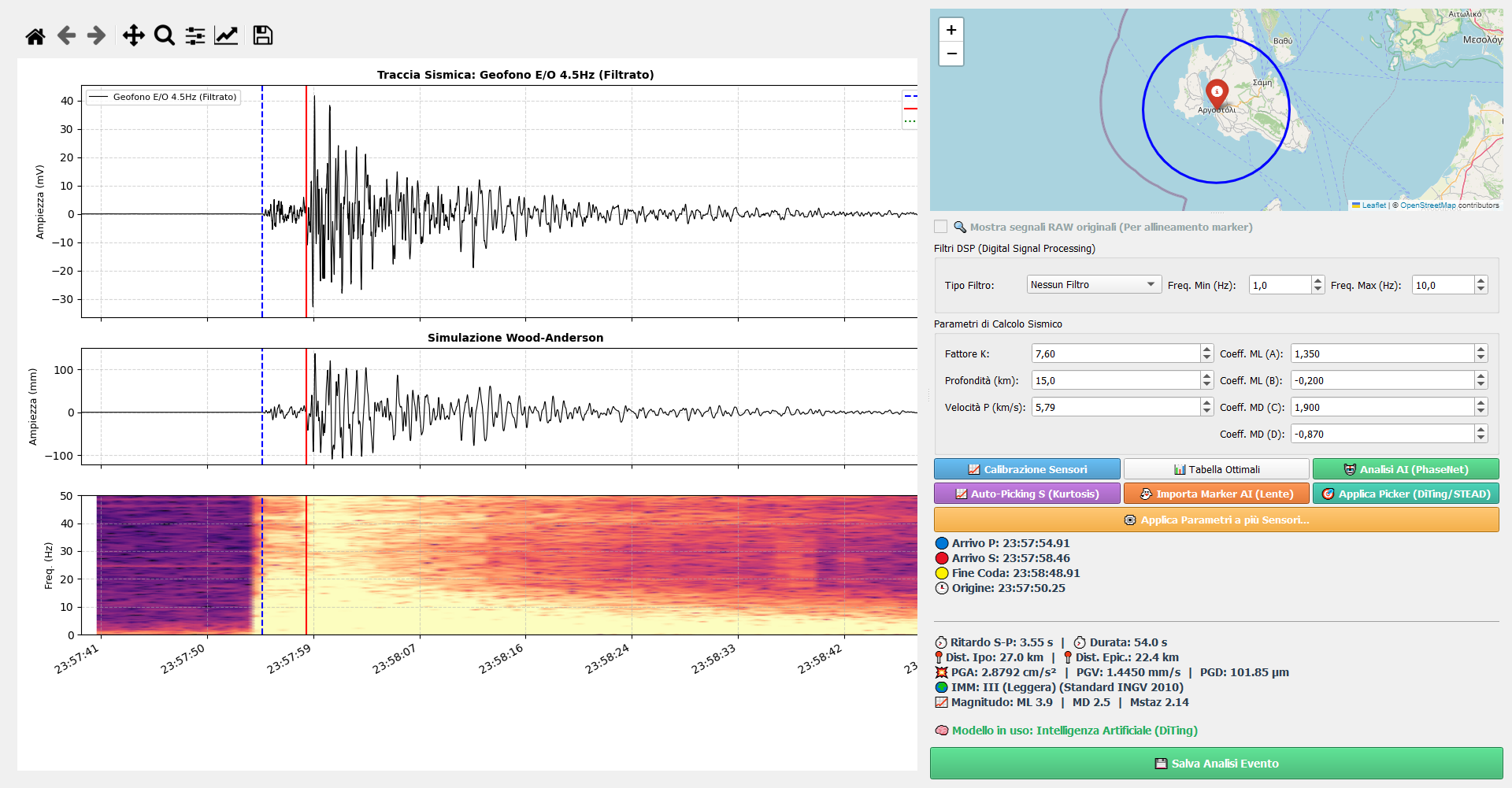Image resolution: width=1512 pixels, height=788 pixels.
Task: Run Analisi AI (PhaseNet)
Action: [1406, 469]
